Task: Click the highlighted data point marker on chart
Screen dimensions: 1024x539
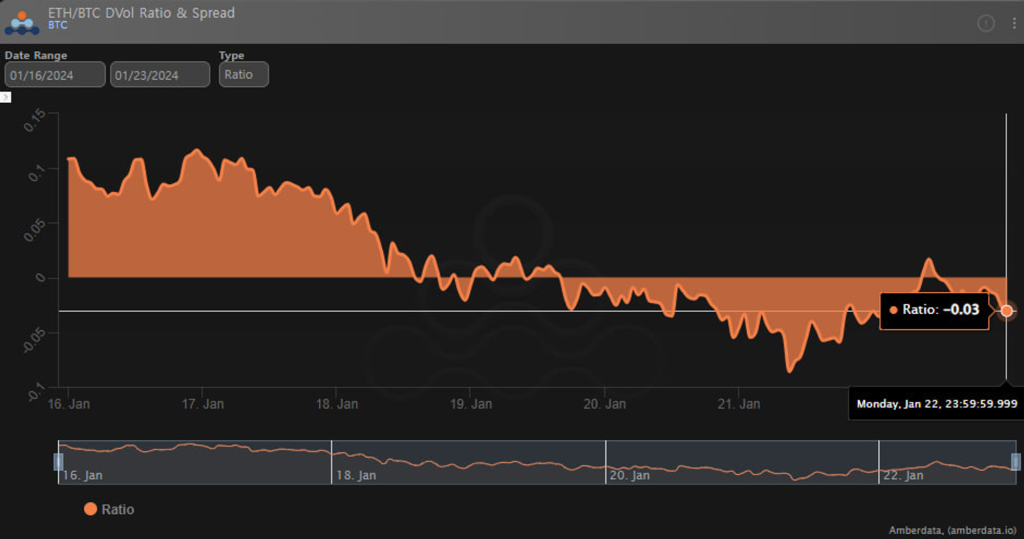Action: coord(1007,311)
